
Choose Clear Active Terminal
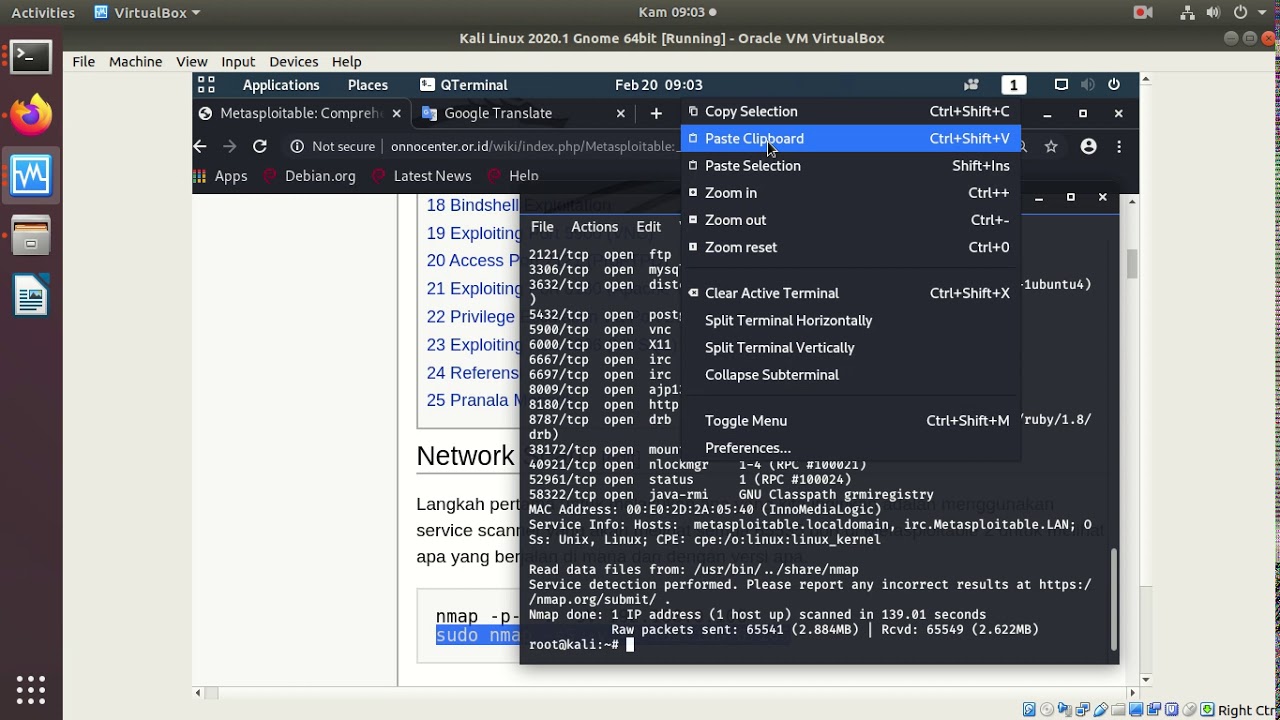tap(850, 293)
